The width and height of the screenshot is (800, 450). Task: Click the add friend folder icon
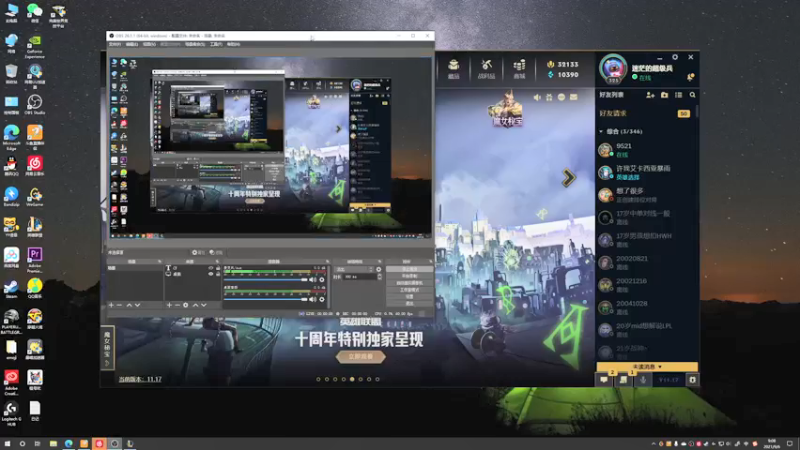pyautogui.click(x=664, y=95)
